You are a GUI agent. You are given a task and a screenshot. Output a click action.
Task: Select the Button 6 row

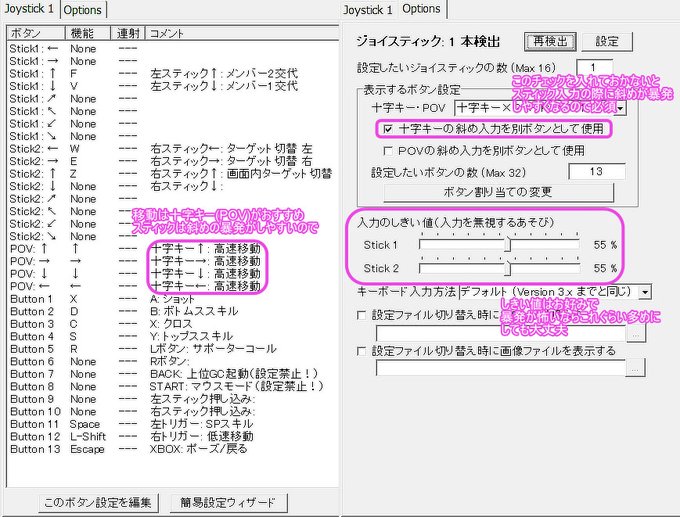[173, 362]
